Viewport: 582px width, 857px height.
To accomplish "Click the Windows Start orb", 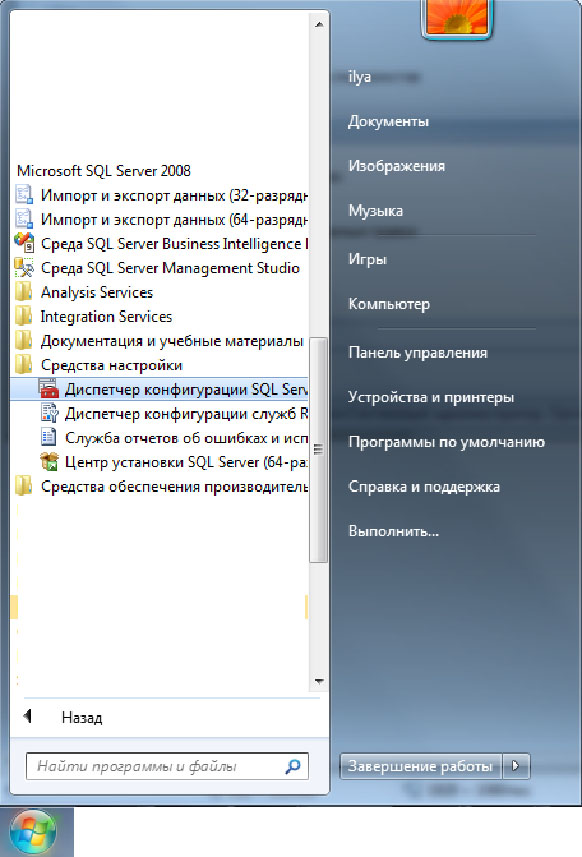I will pyautogui.click(x=33, y=832).
